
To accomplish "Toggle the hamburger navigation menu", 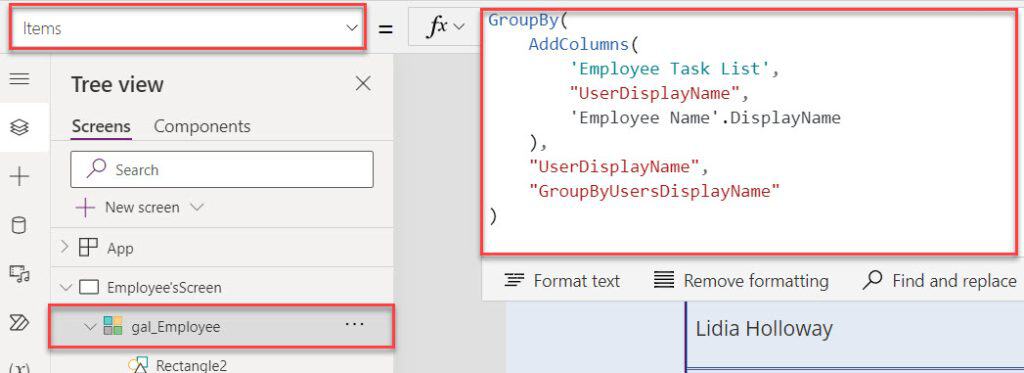I will 20,79.
